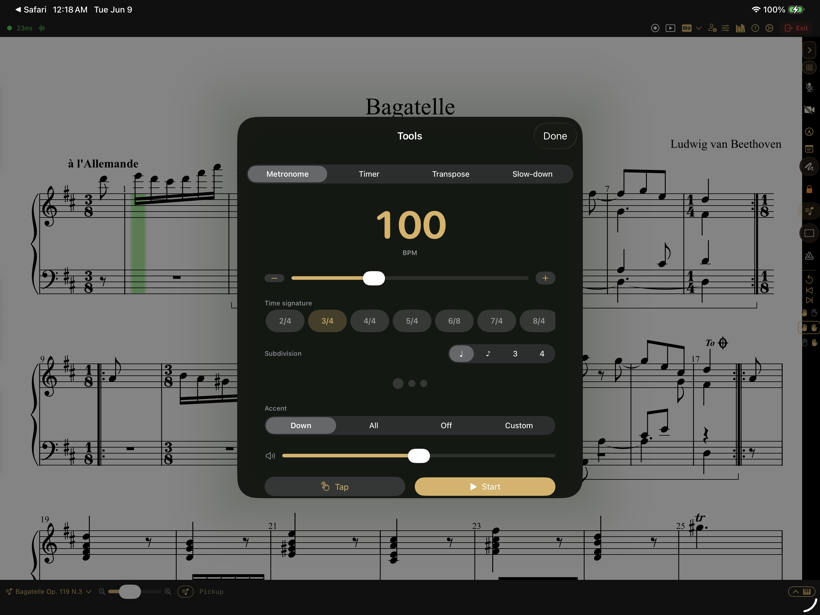Open the help question mark icon
The height and width of the screenshot is (615, 820).
(755, 28)
